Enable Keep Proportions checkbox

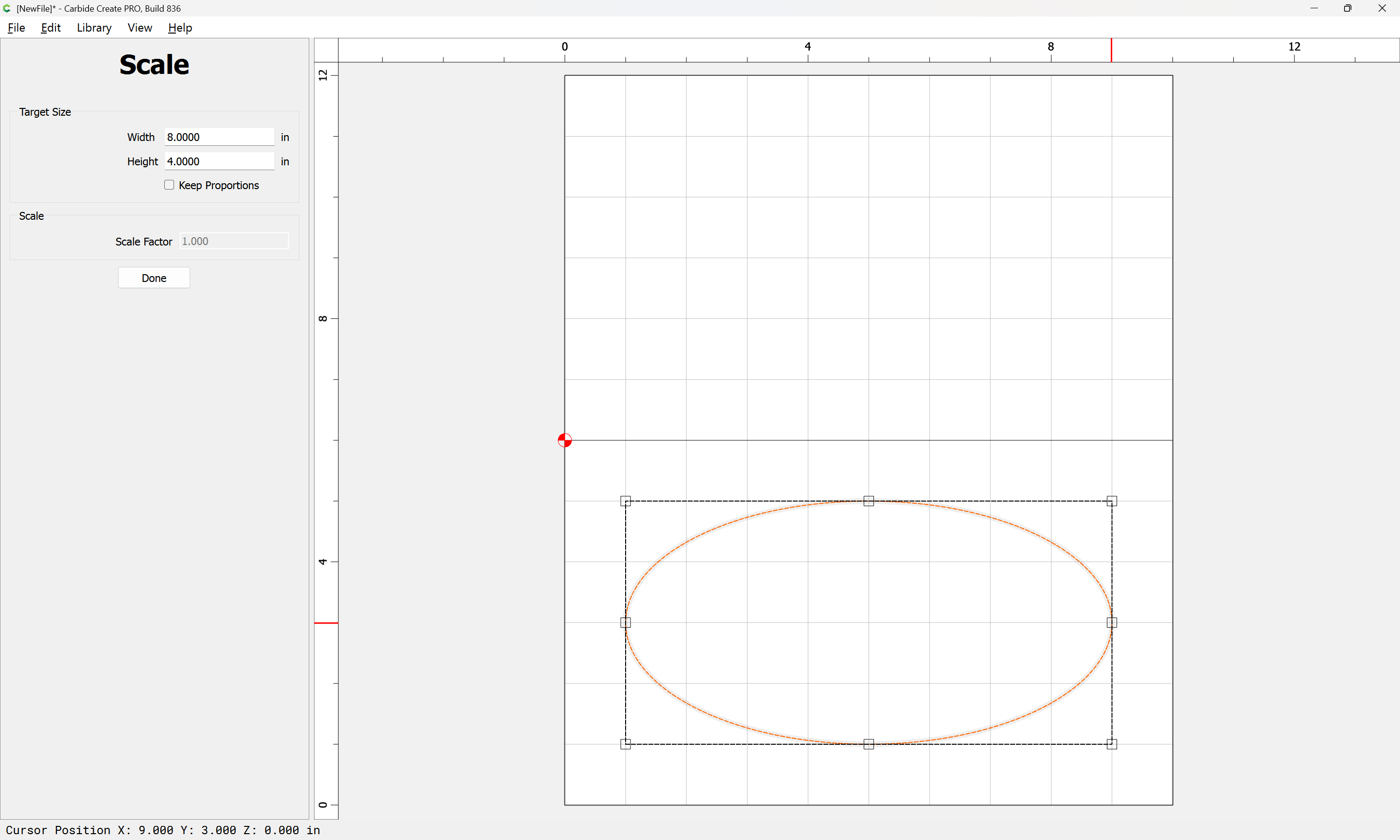point(169,185)
